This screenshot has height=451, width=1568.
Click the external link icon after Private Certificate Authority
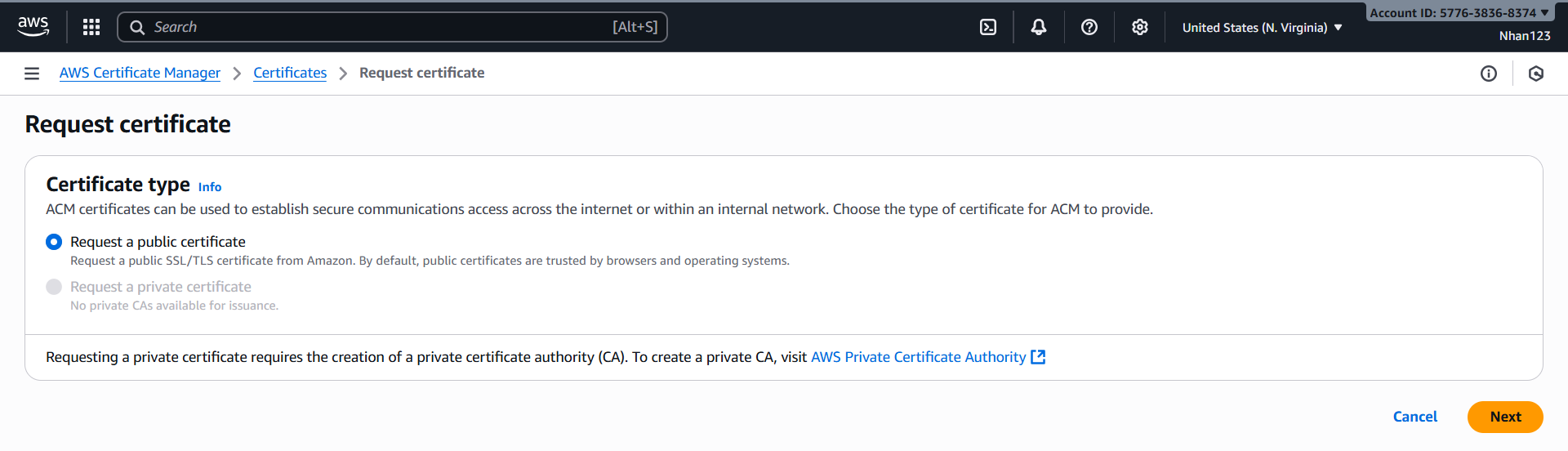(1038, 357)
